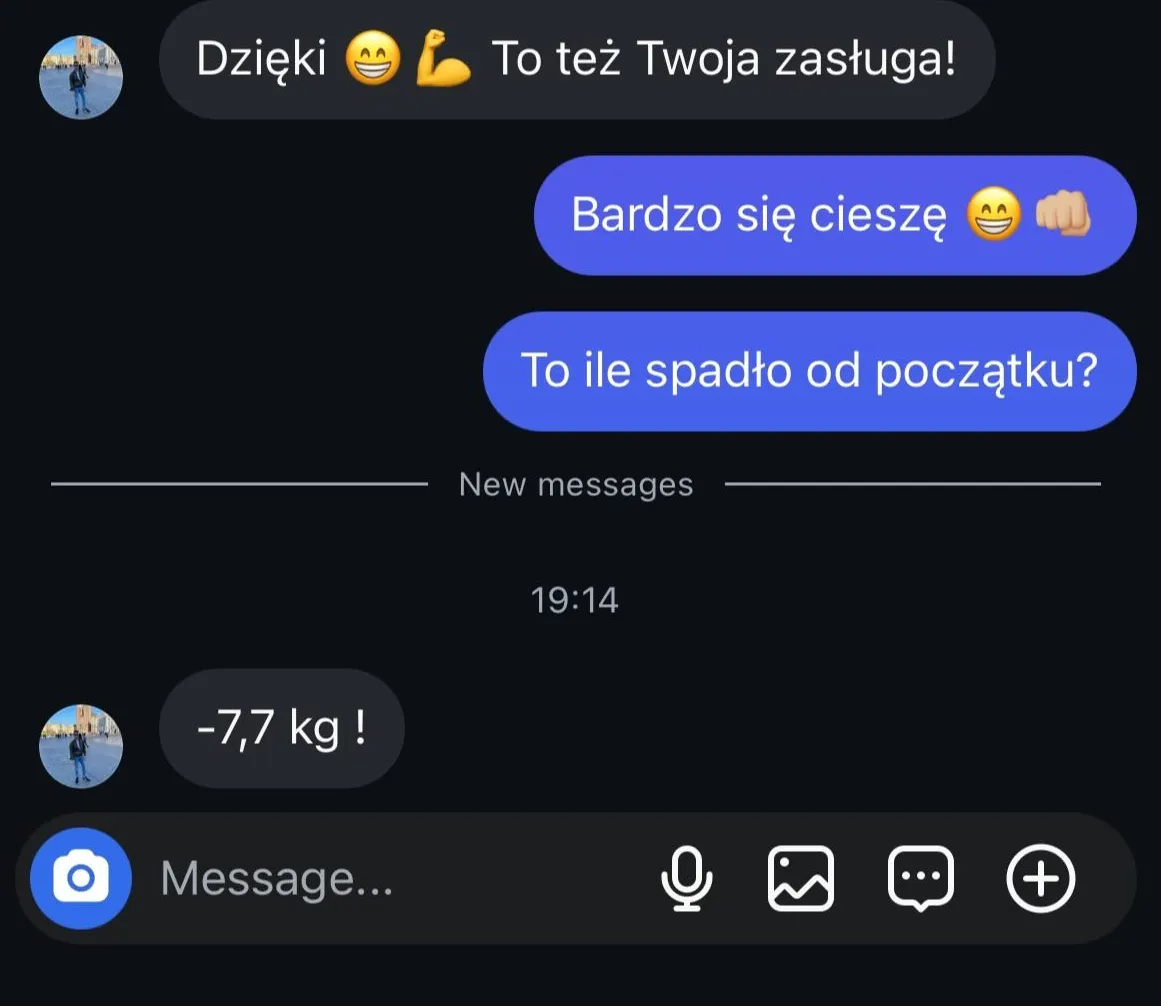This screenshot has width=1161, height=1006.
Task: Tap the grinning emoji in 'Bardzo się cieszę'
Action: (x=994, y=213)
